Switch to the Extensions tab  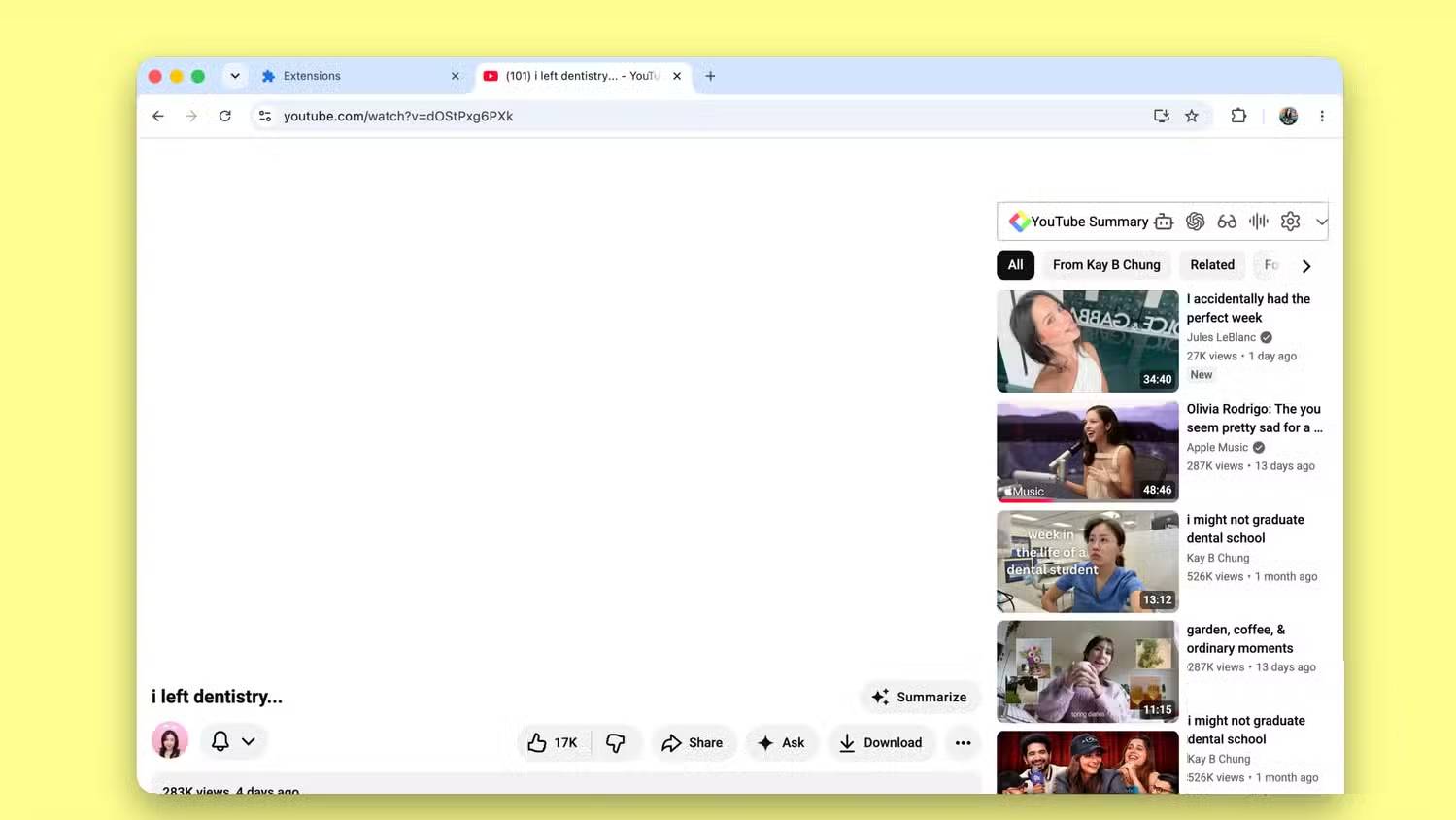click(359, 76)
